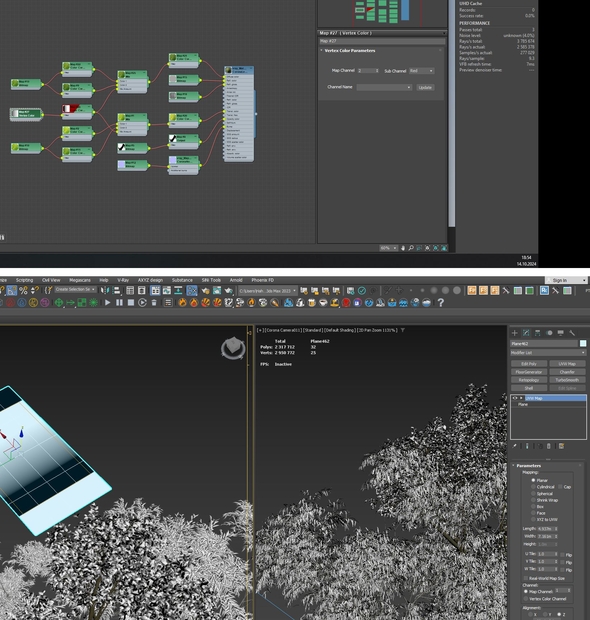Click the ViewCube in the viewport
Viewport: 590px width, 620px height.
233,348
